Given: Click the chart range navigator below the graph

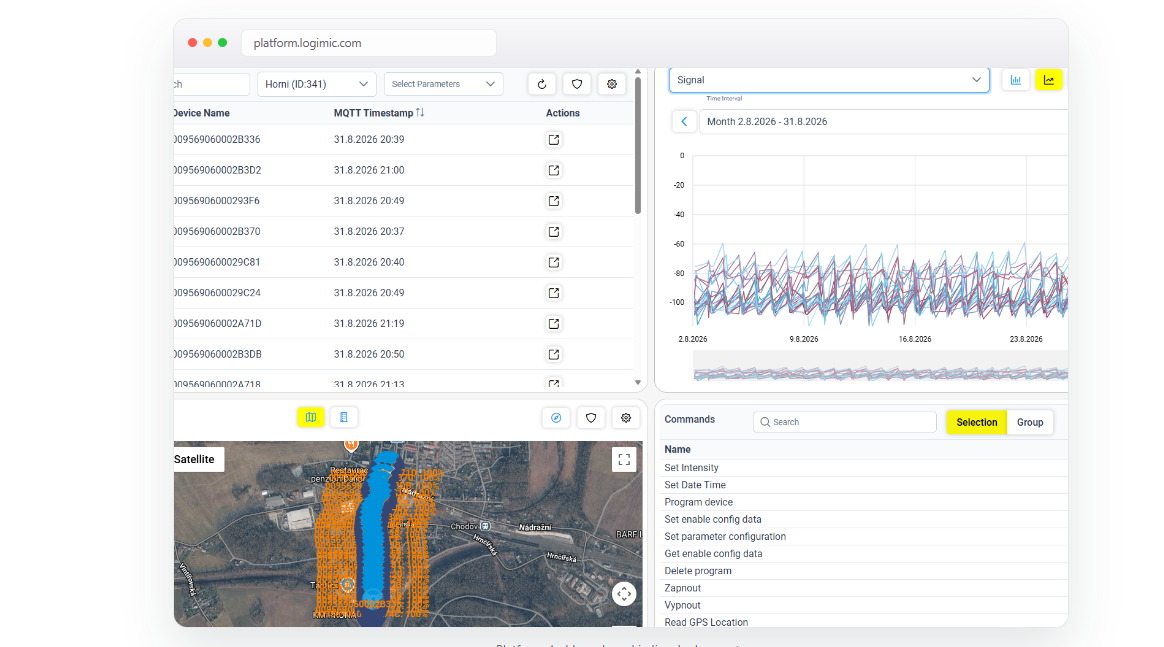Looking at the screenshot, I should pos(880,367).
